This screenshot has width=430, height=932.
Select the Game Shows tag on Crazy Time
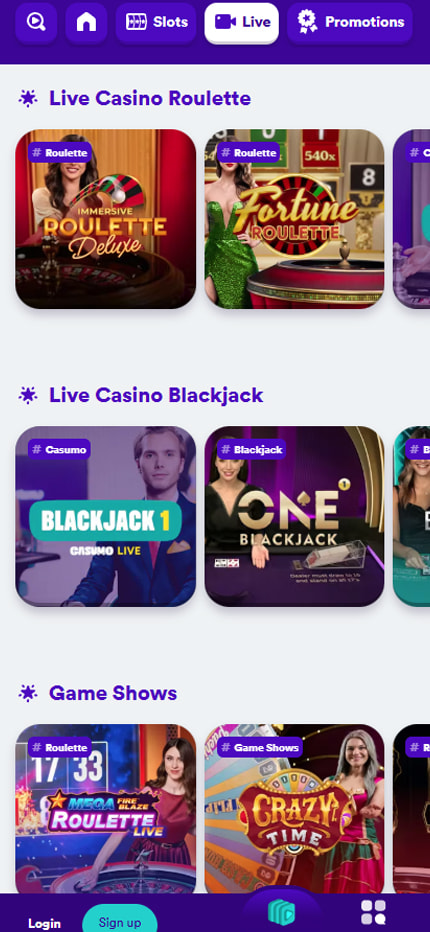259,747
